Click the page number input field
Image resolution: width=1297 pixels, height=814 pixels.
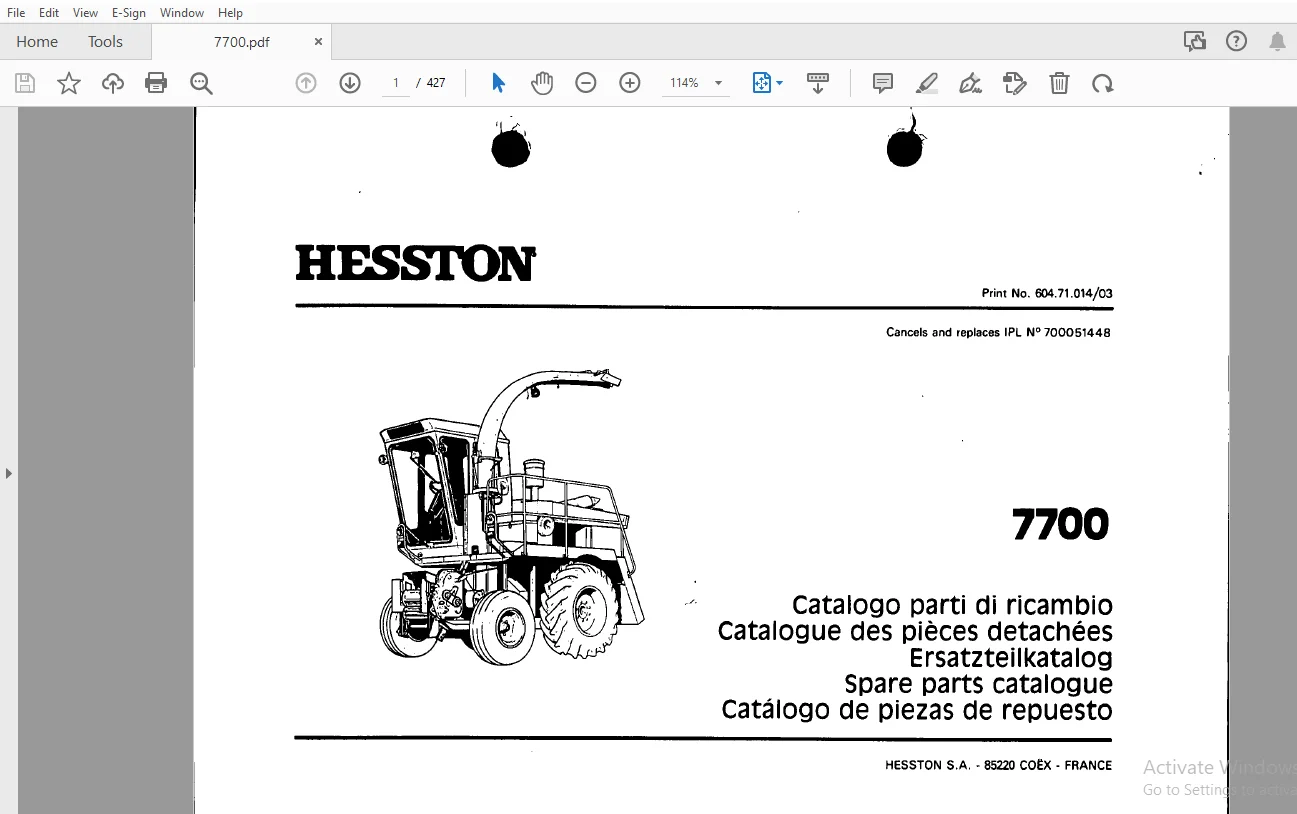point(396,83)
